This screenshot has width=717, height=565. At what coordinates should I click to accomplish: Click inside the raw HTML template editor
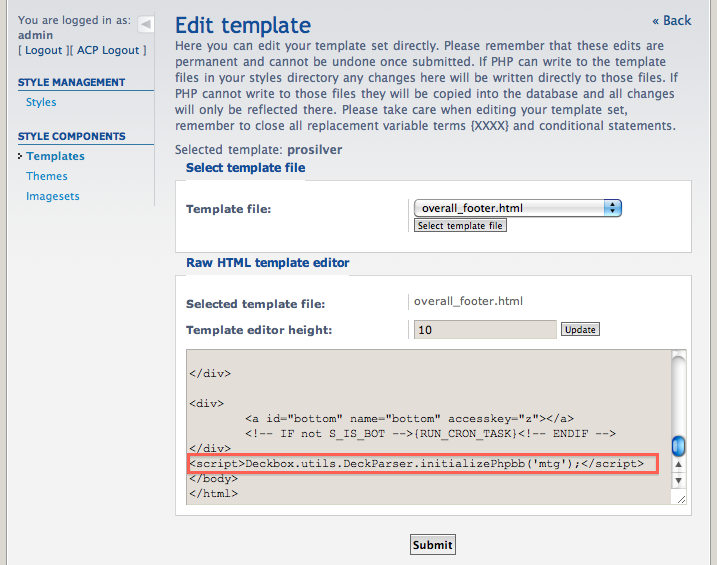tap(428, 427)
